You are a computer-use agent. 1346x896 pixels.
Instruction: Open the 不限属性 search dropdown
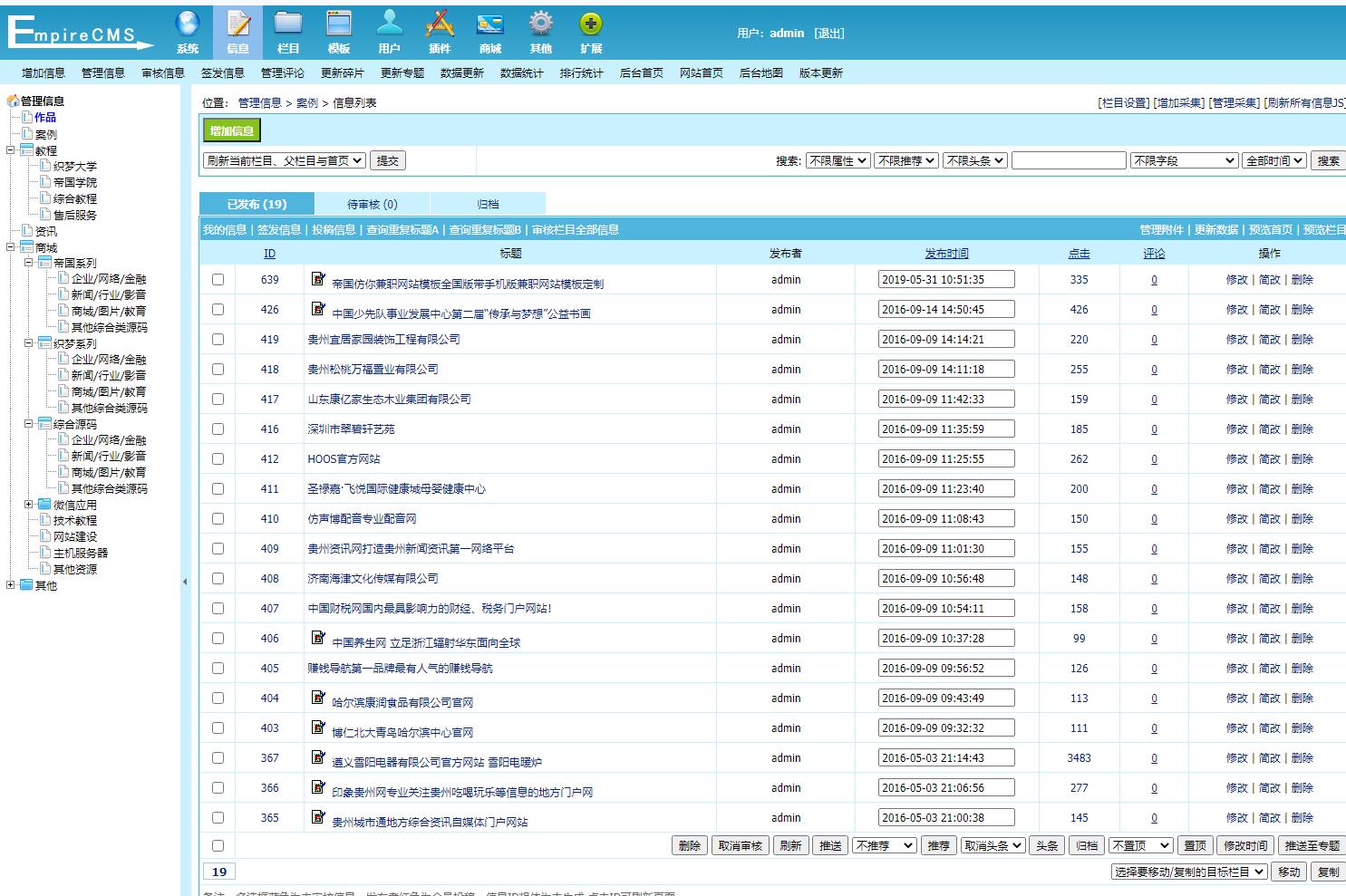point(838,160)
